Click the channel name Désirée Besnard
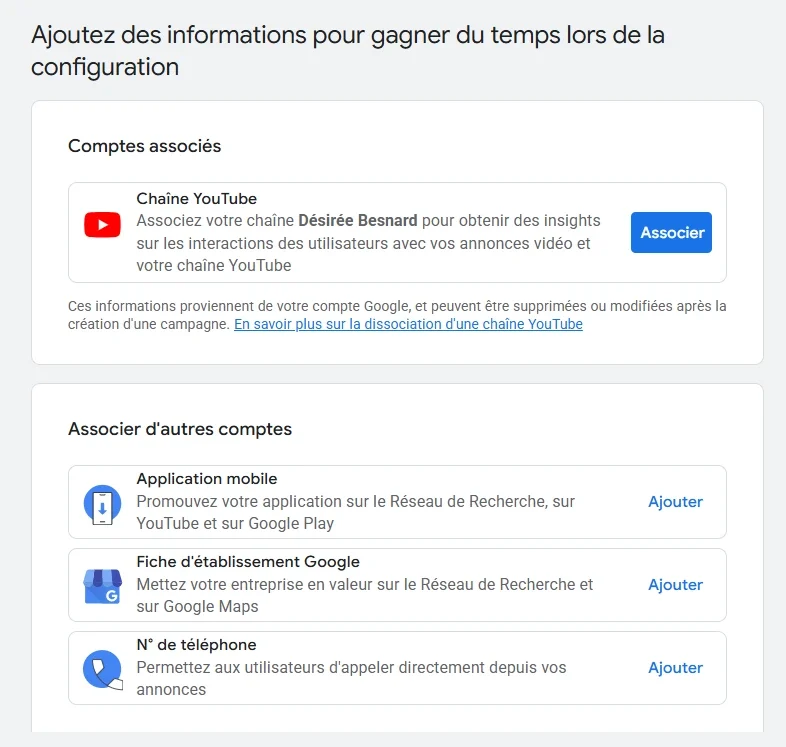The height and width of the screenshot is (747, 786). click(358, 220)
